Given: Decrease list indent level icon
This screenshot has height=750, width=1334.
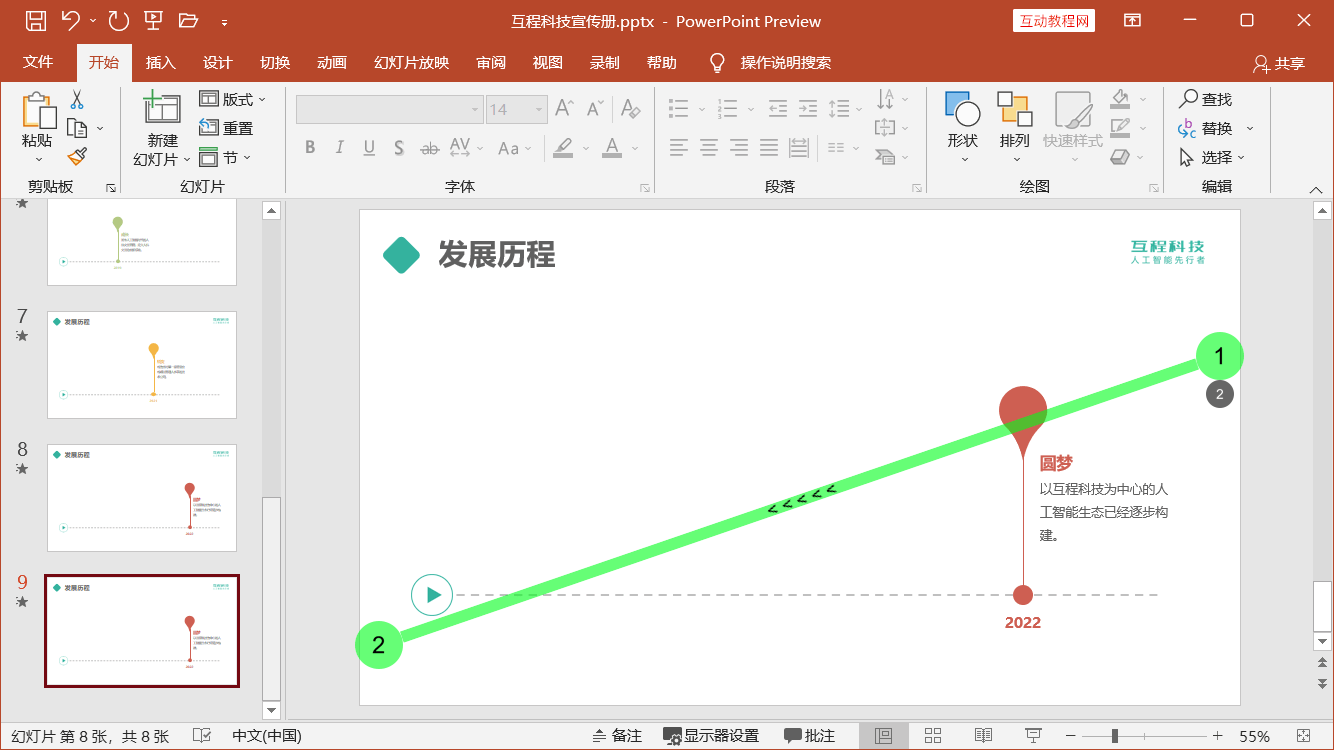Looking at the screenshot, I should [x=778, y=108].
